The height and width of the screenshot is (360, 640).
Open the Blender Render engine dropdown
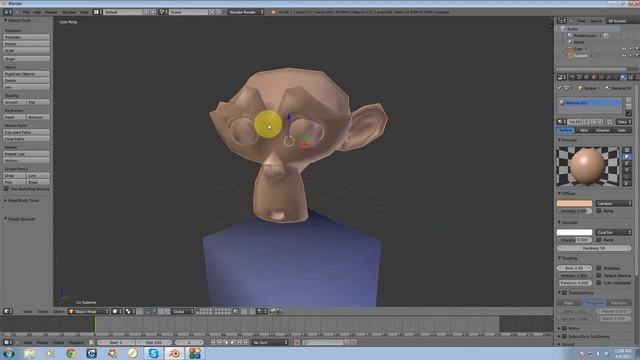coord(246,12)
